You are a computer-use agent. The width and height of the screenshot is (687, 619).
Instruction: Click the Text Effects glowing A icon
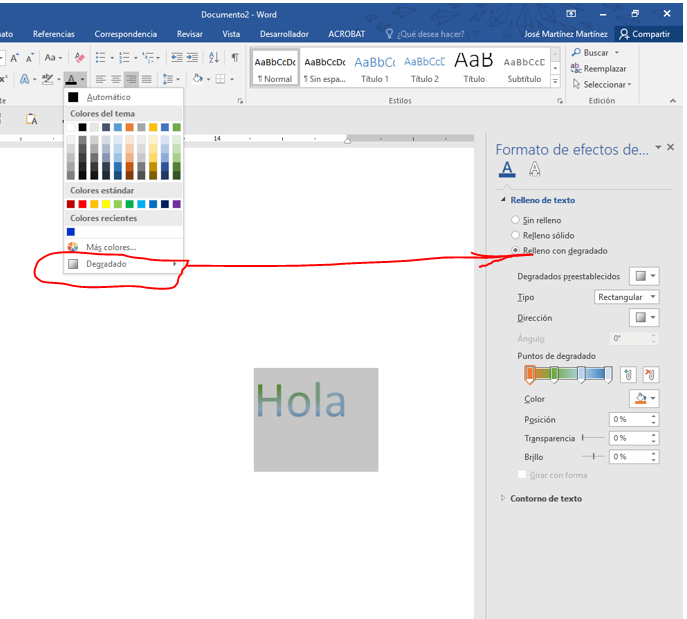pos(25,79)
